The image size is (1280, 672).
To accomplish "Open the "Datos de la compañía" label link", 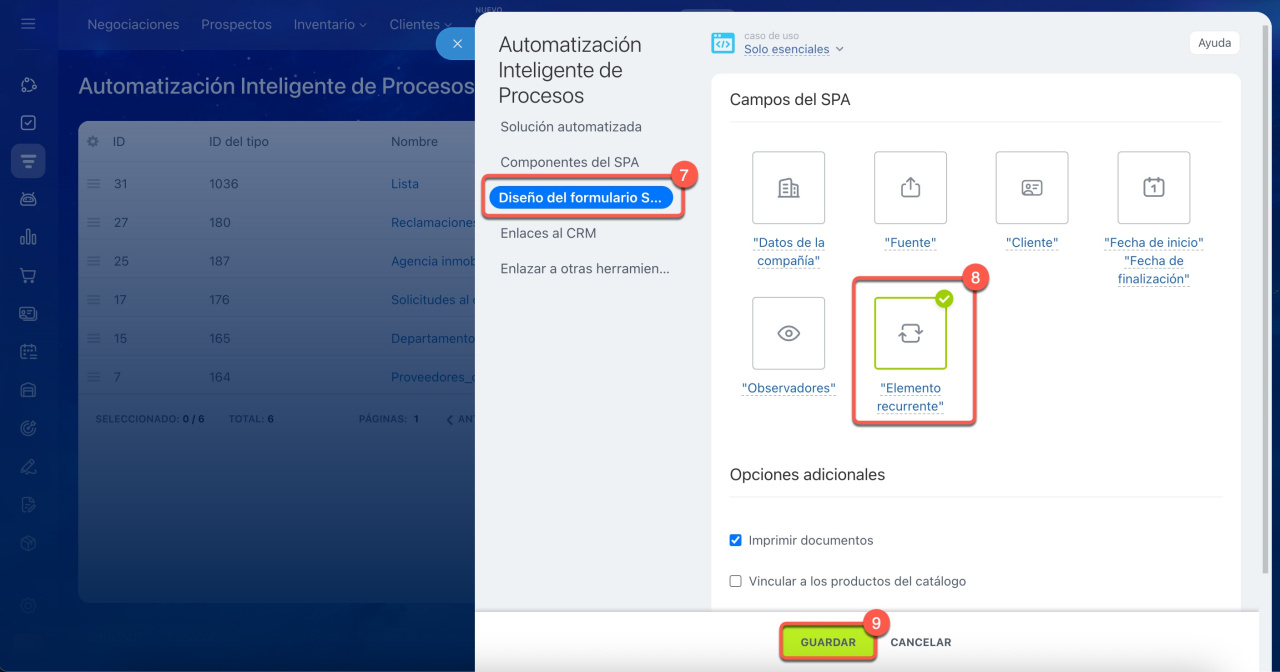I will 790,251.
